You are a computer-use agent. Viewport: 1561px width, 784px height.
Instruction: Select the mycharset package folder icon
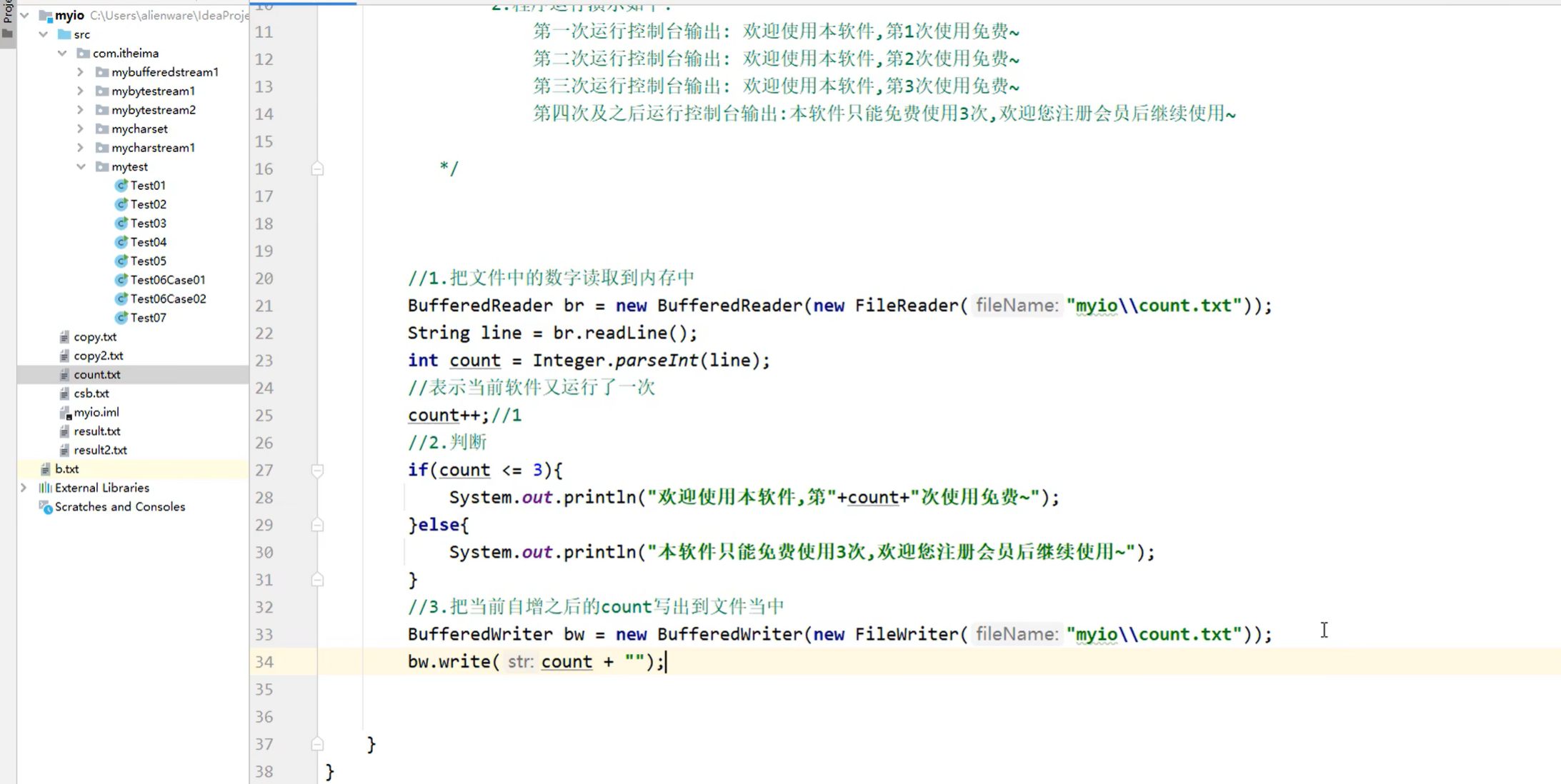click(x=102, y=129)
